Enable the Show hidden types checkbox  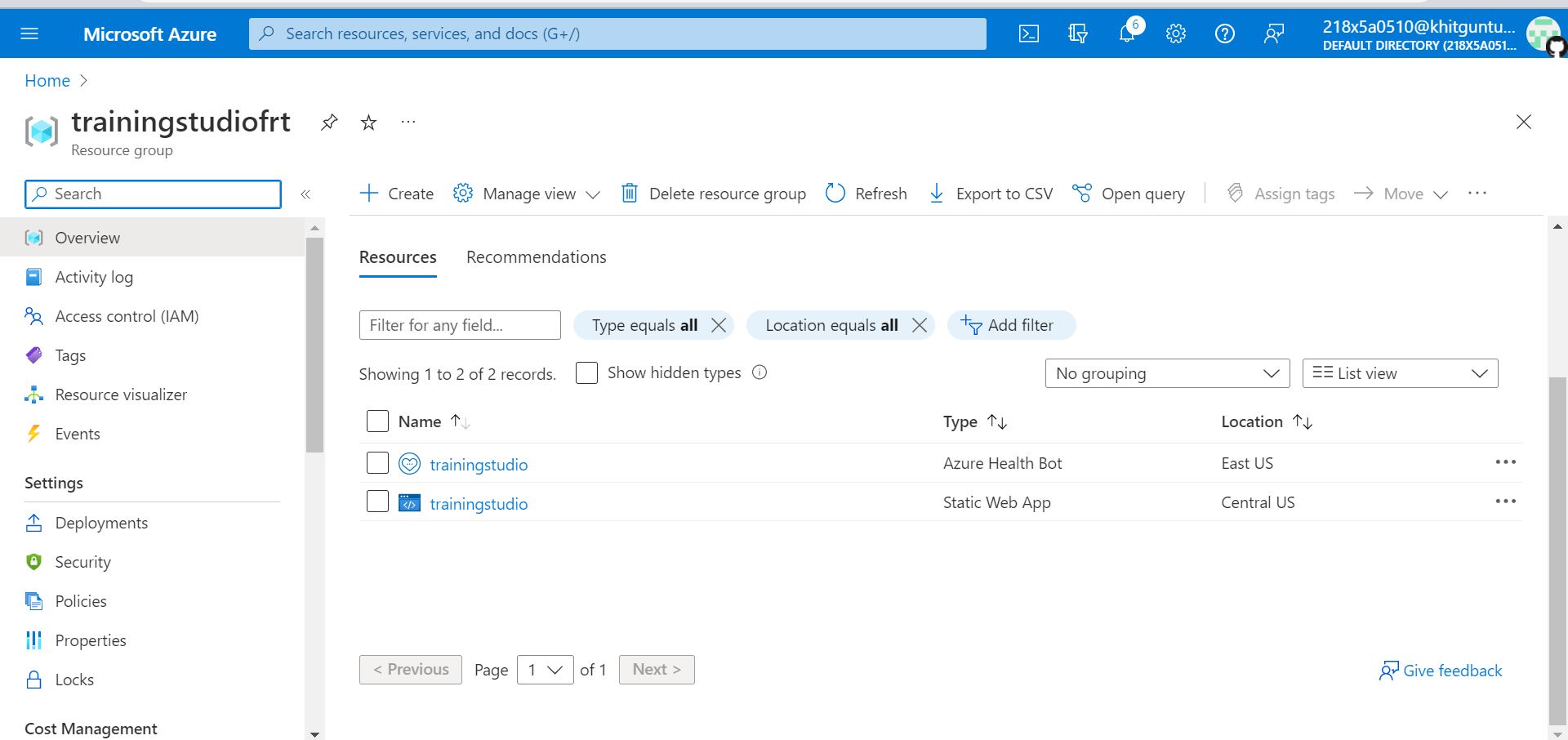(x=586, y=372)
